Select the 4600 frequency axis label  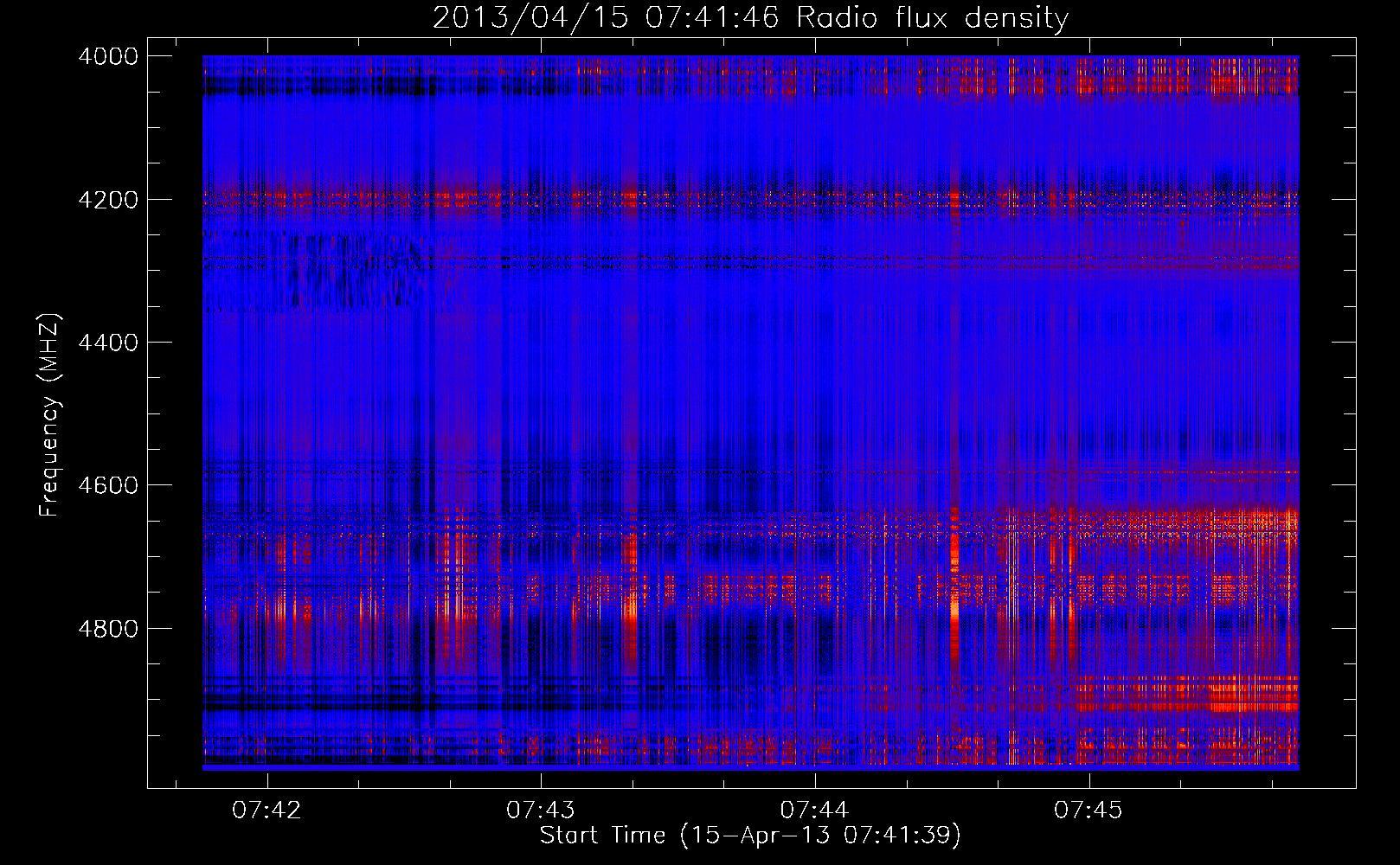click(108, 485)
